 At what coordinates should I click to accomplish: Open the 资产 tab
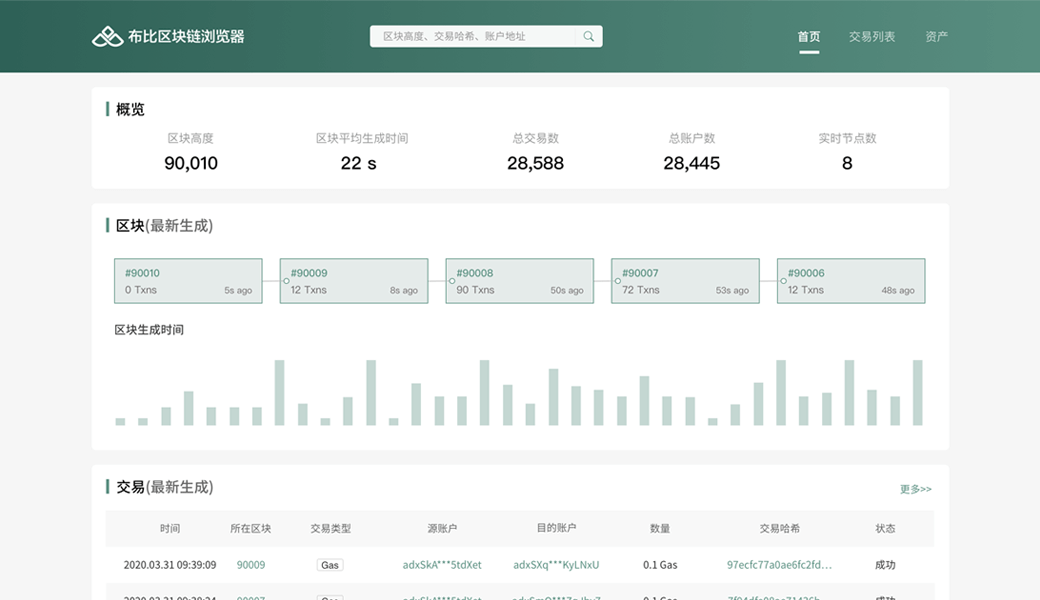pyautogui.click(x=936, y=37)
